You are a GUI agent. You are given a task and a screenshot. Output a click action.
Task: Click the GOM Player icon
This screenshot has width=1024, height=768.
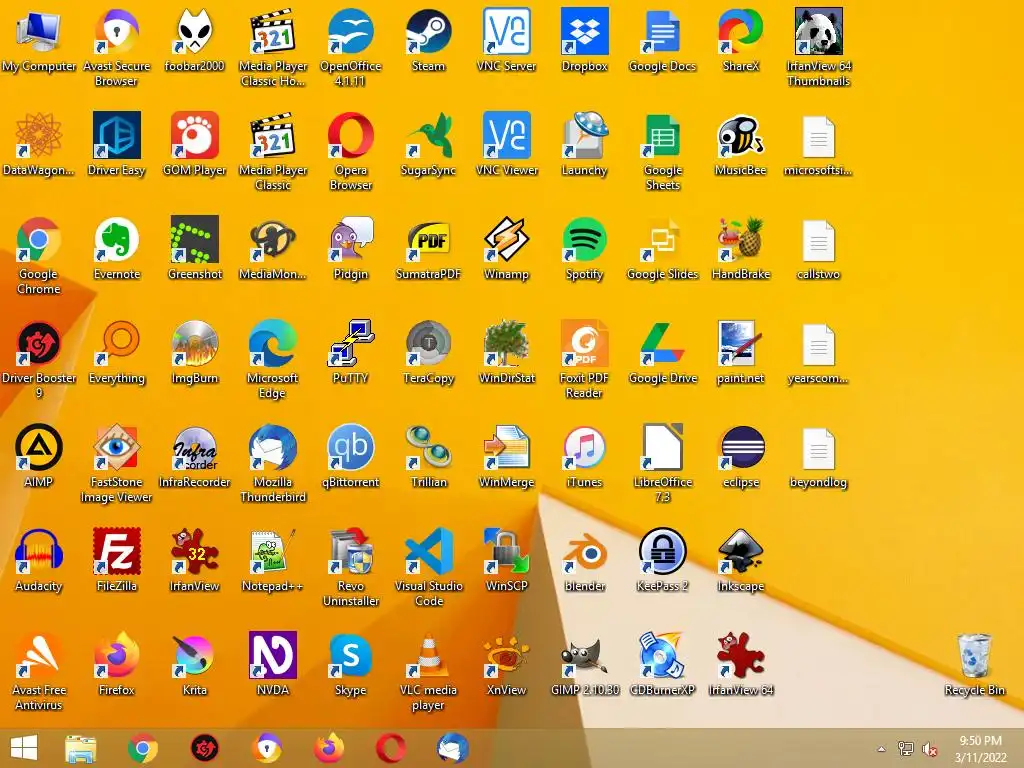pos(195,135)
